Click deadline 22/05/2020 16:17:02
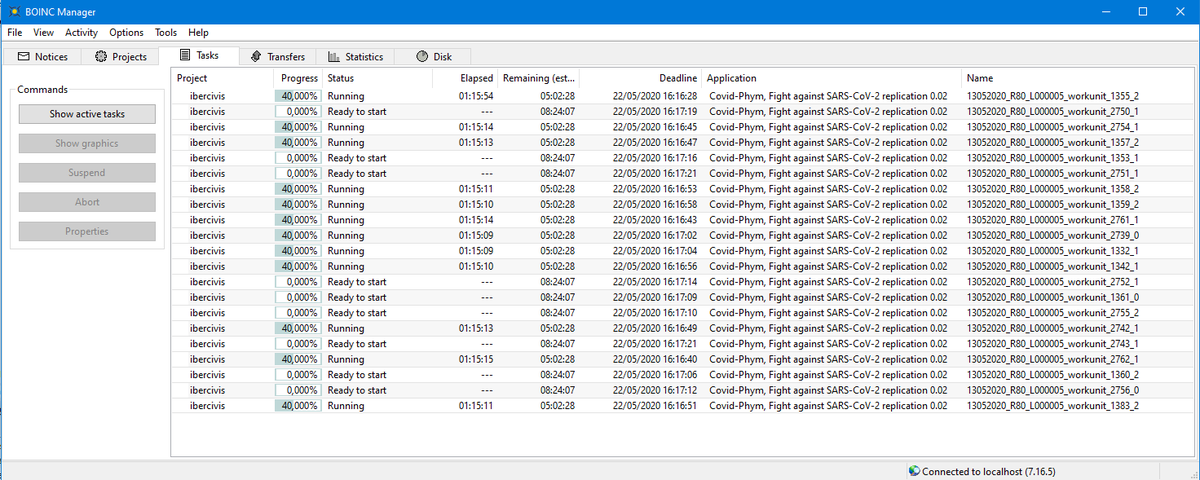The width and height of the screenshot is (1200, 480). [654, 236]
